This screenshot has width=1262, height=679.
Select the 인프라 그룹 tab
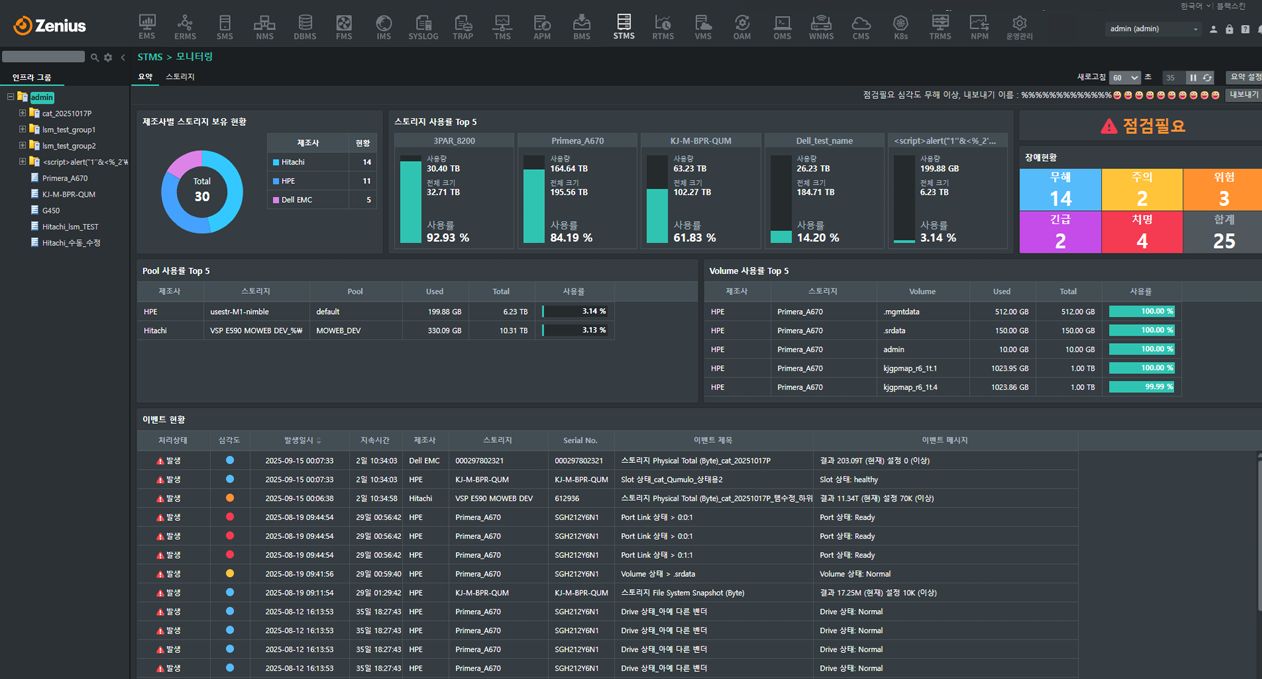pyautogui.click(x=32, y=77)
